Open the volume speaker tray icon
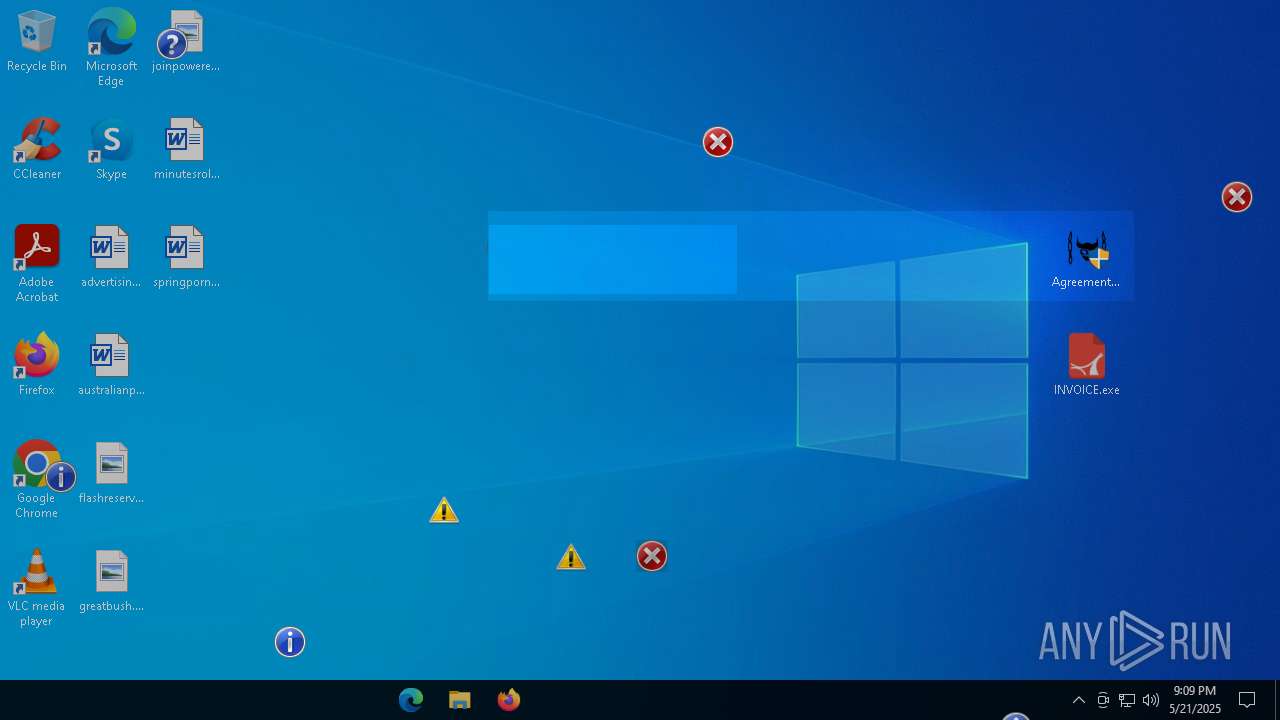1280x720 pixels. pyautogui.click(x=1151, y=700)
